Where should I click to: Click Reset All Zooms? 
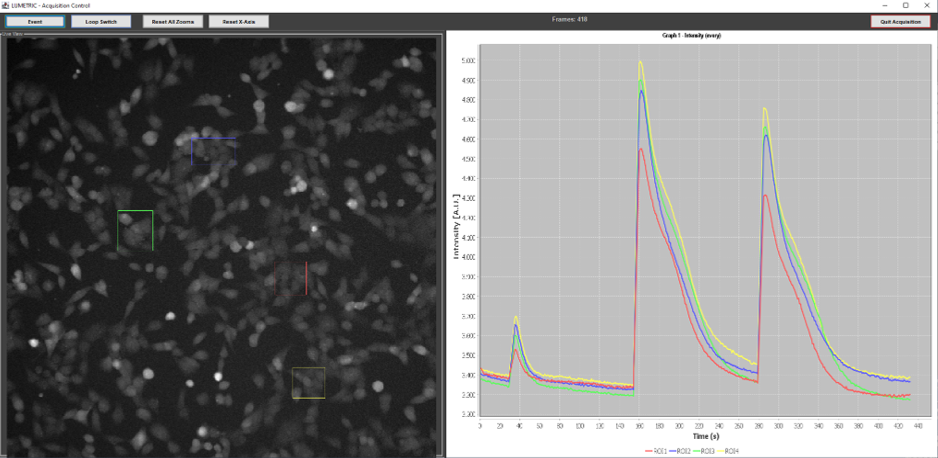point(173,22)
